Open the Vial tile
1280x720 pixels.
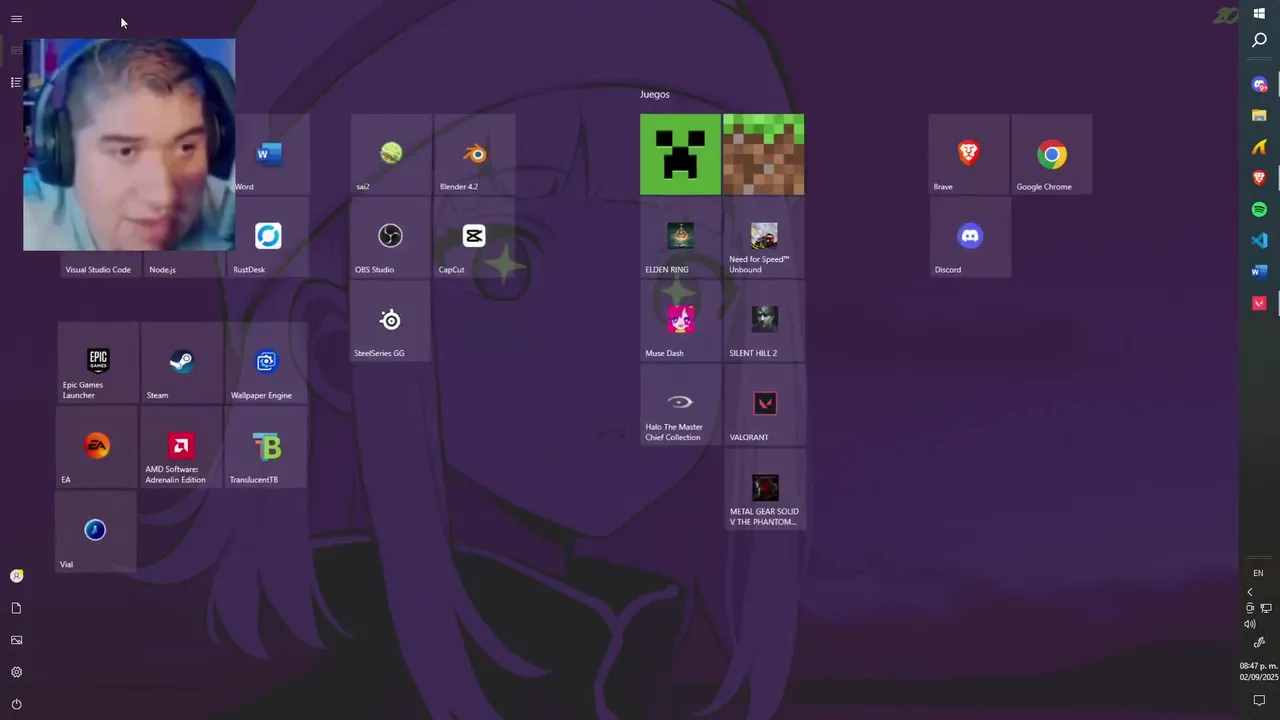95,531
